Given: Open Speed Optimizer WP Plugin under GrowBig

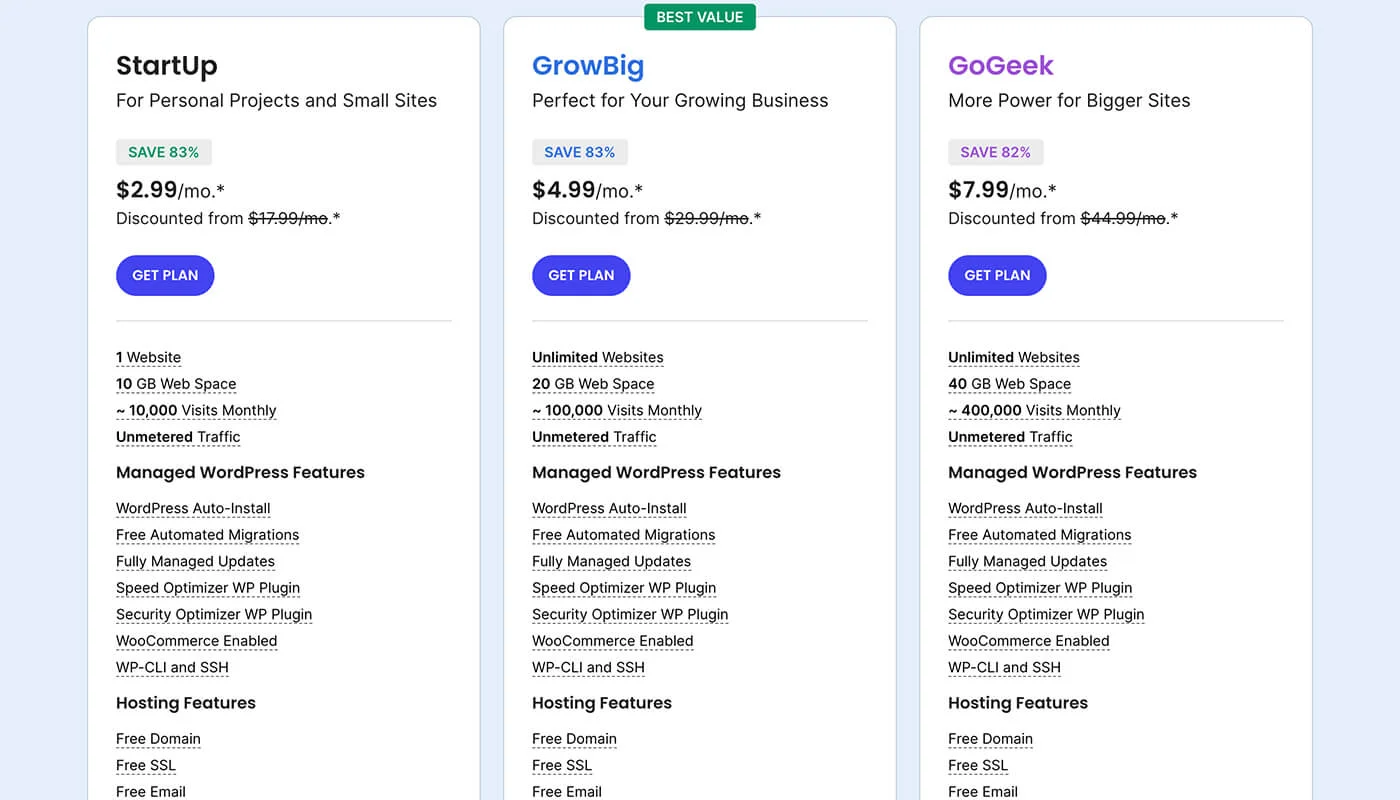Looking at the screenshot, I should coord(623,588).
